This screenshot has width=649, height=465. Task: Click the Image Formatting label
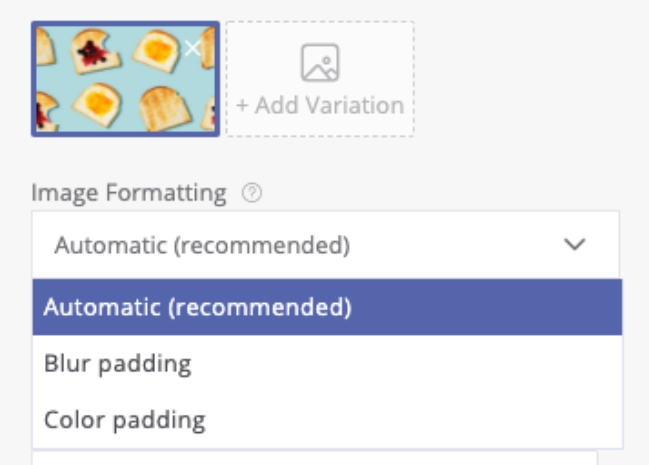point(129,193)
